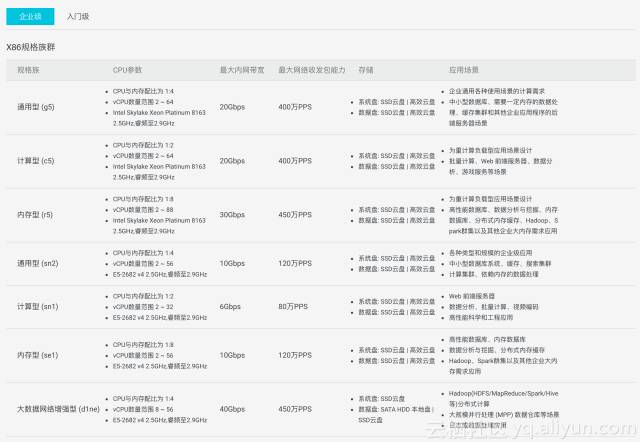
Task: Click CPU与内存配比为 1:2 in c5 row
Action: 143,145
